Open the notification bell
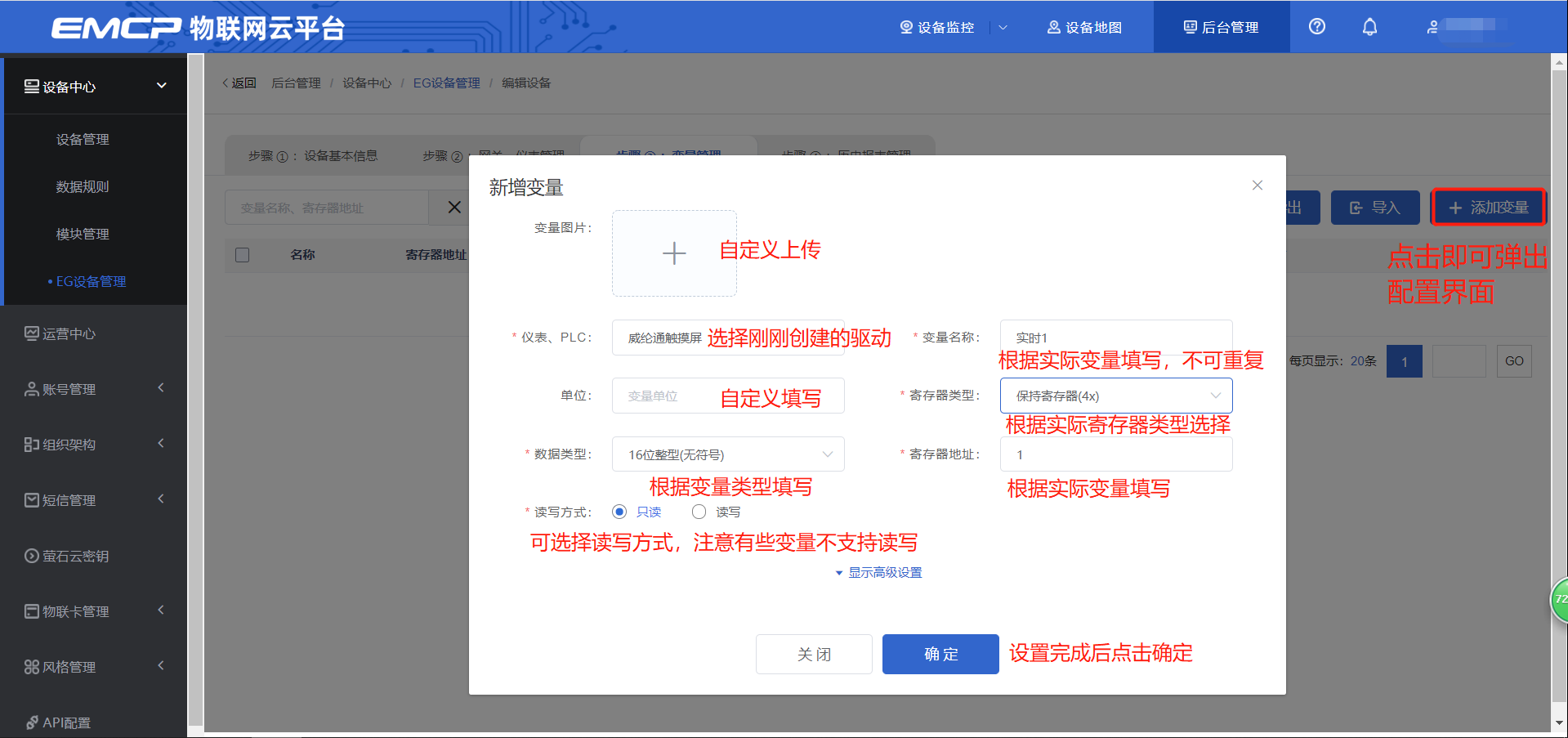The width and height of the screenshot is (1568, 738). coord(1369,27)
